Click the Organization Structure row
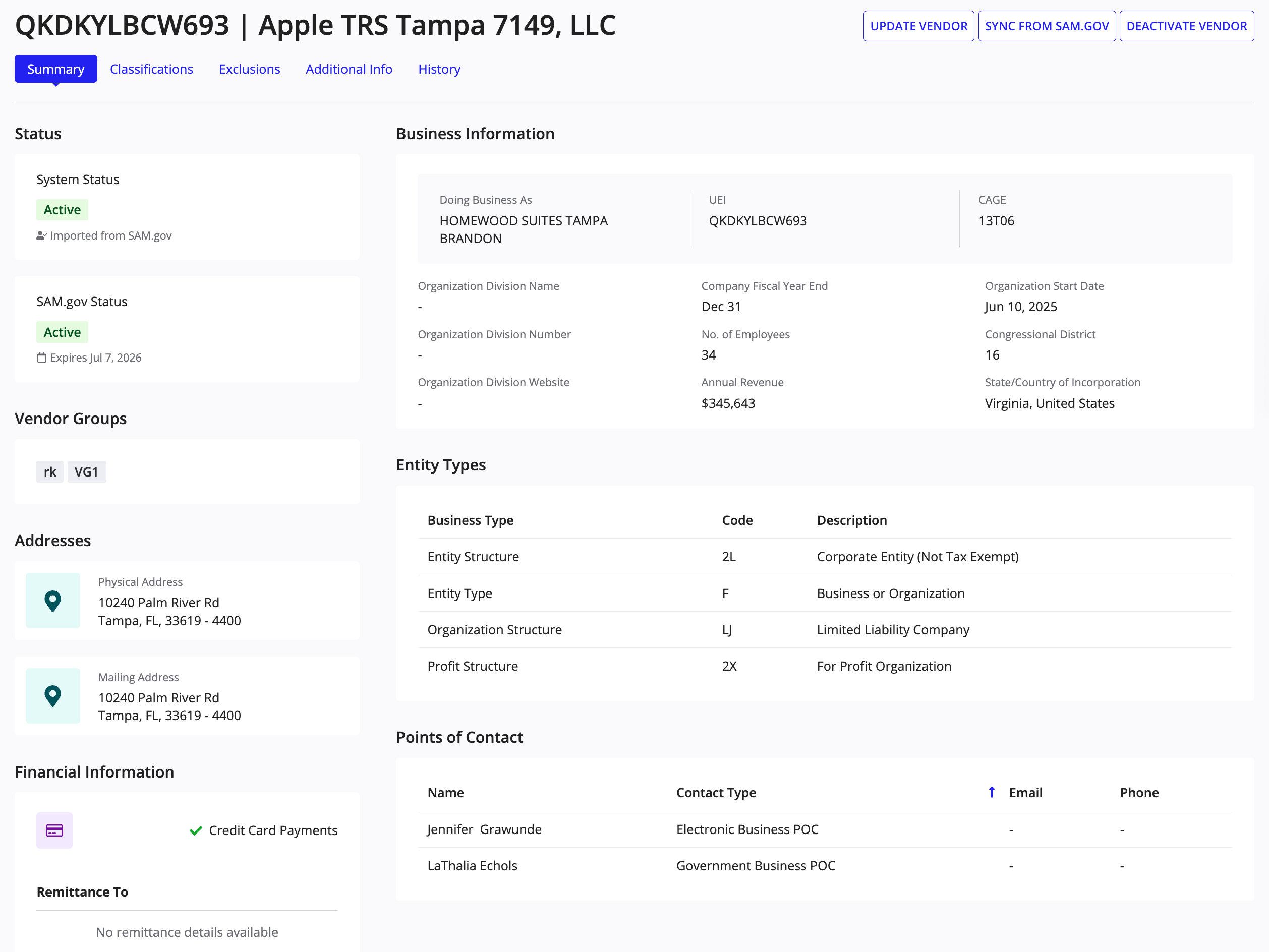 (824, 630)
